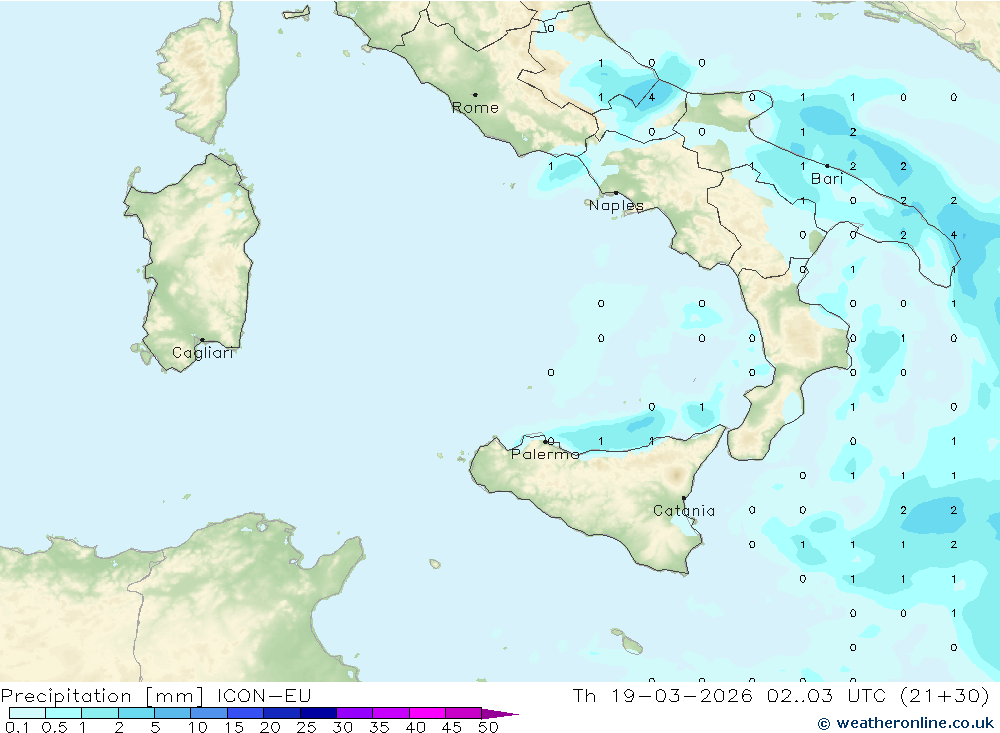Click the Rome city marker dot
The width and height of the screenshot is (1000, 733).
pyautogui.click(x=475, y=94)
